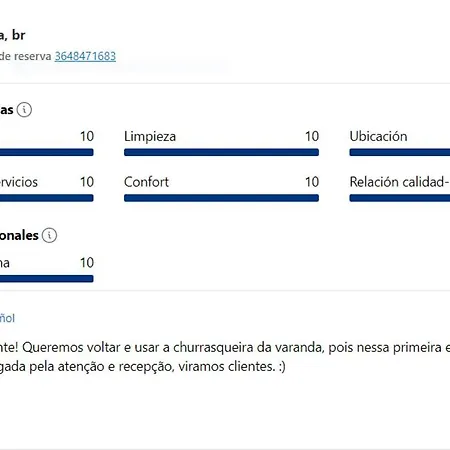Screen dimensions: 450x450
Task: Click the Limpieza rating bar
Action: pos(221,152)
